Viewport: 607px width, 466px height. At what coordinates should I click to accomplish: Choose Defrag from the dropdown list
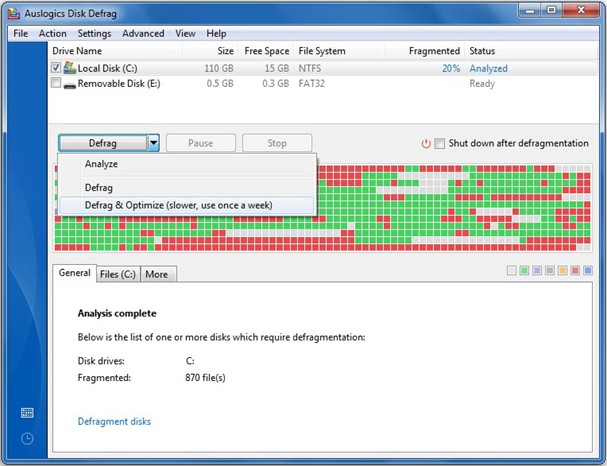click(x=187, y=188)
